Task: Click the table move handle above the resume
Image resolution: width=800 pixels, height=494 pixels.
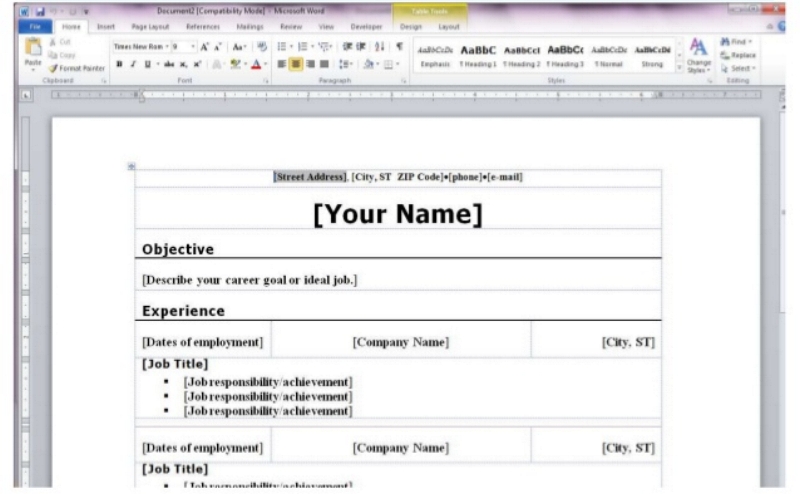Action: (131, 166)
